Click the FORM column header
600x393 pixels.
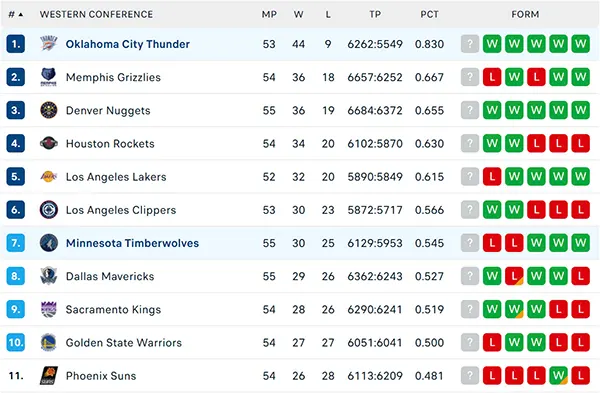(525, 15)
